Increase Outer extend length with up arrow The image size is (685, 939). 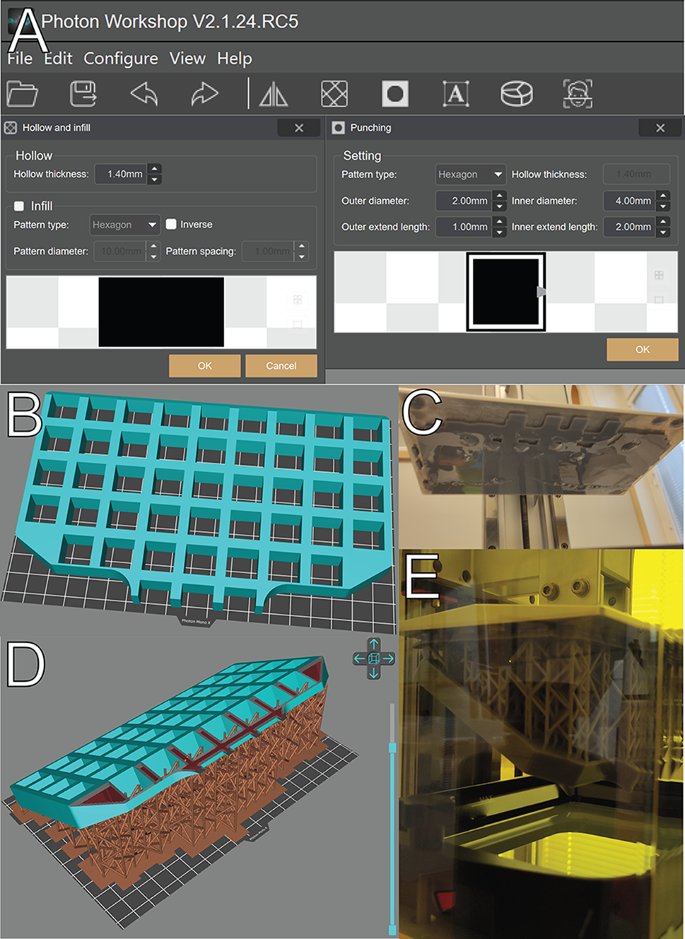(x=499, y=222)
